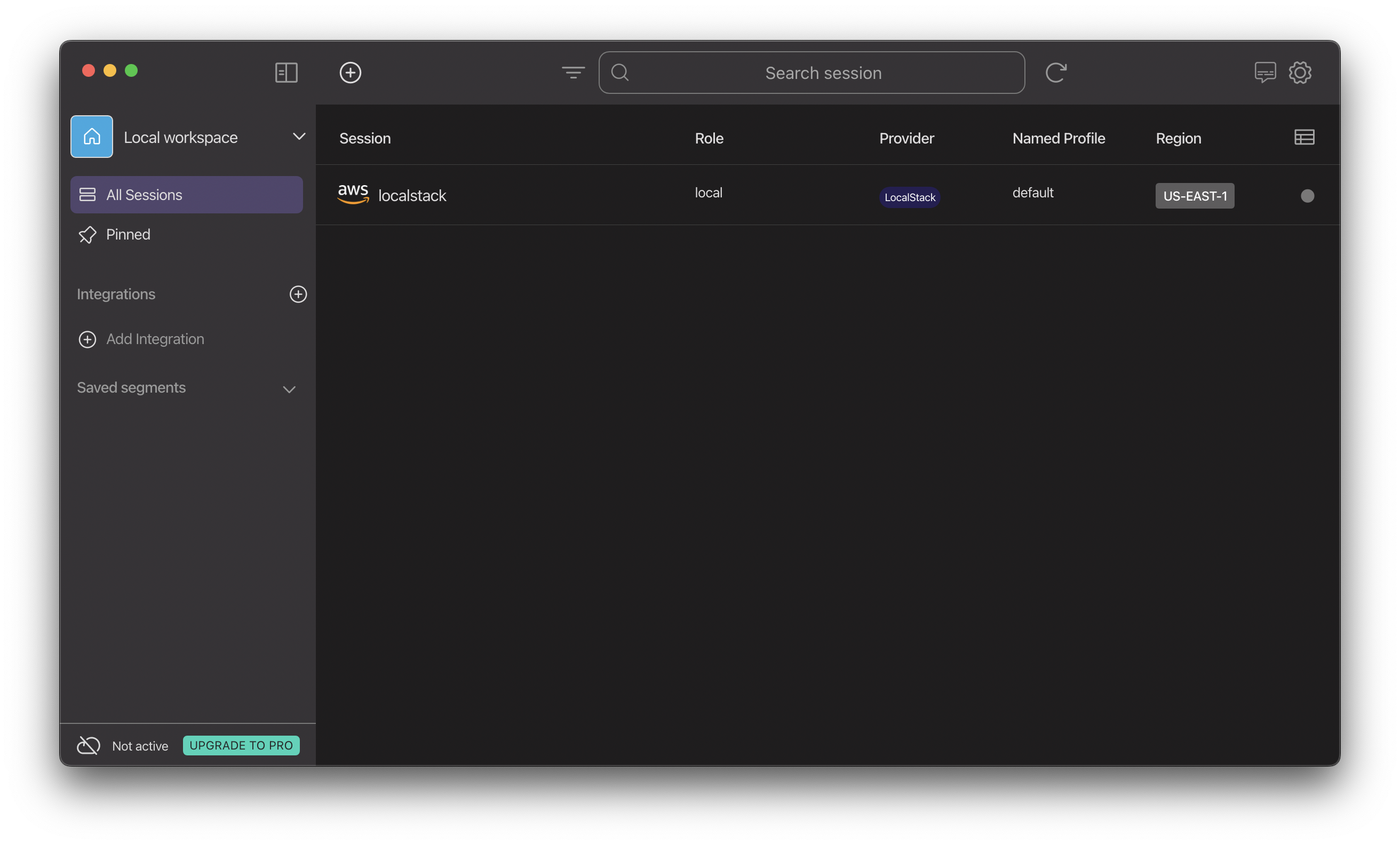Click the table columns layout icon
1400x845 pixels.
[x=1304, y=138]
